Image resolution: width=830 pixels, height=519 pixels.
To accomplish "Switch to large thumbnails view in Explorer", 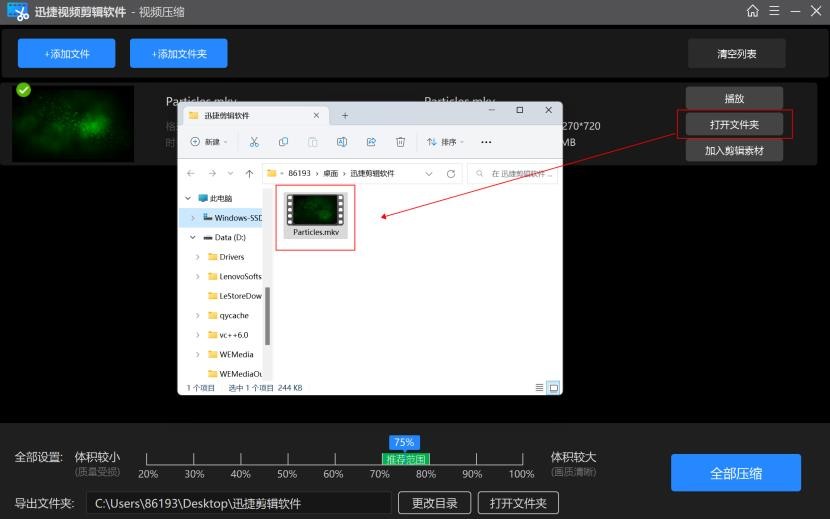I will [x=553, y=387].
